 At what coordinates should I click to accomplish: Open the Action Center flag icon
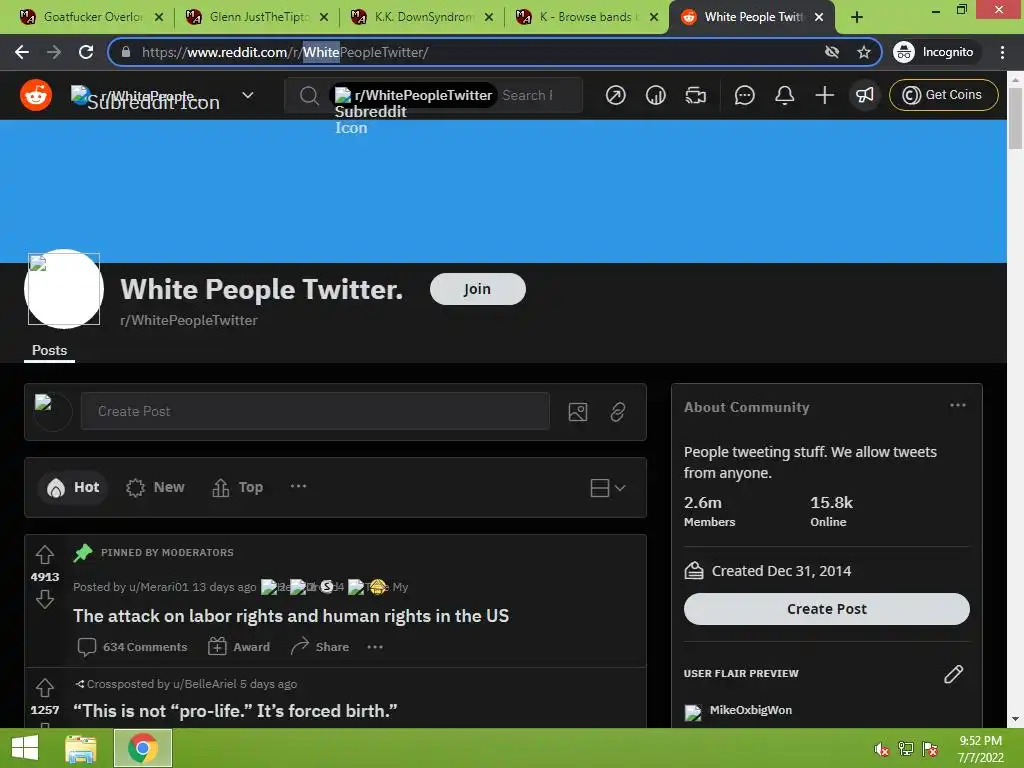coord(929,749)
